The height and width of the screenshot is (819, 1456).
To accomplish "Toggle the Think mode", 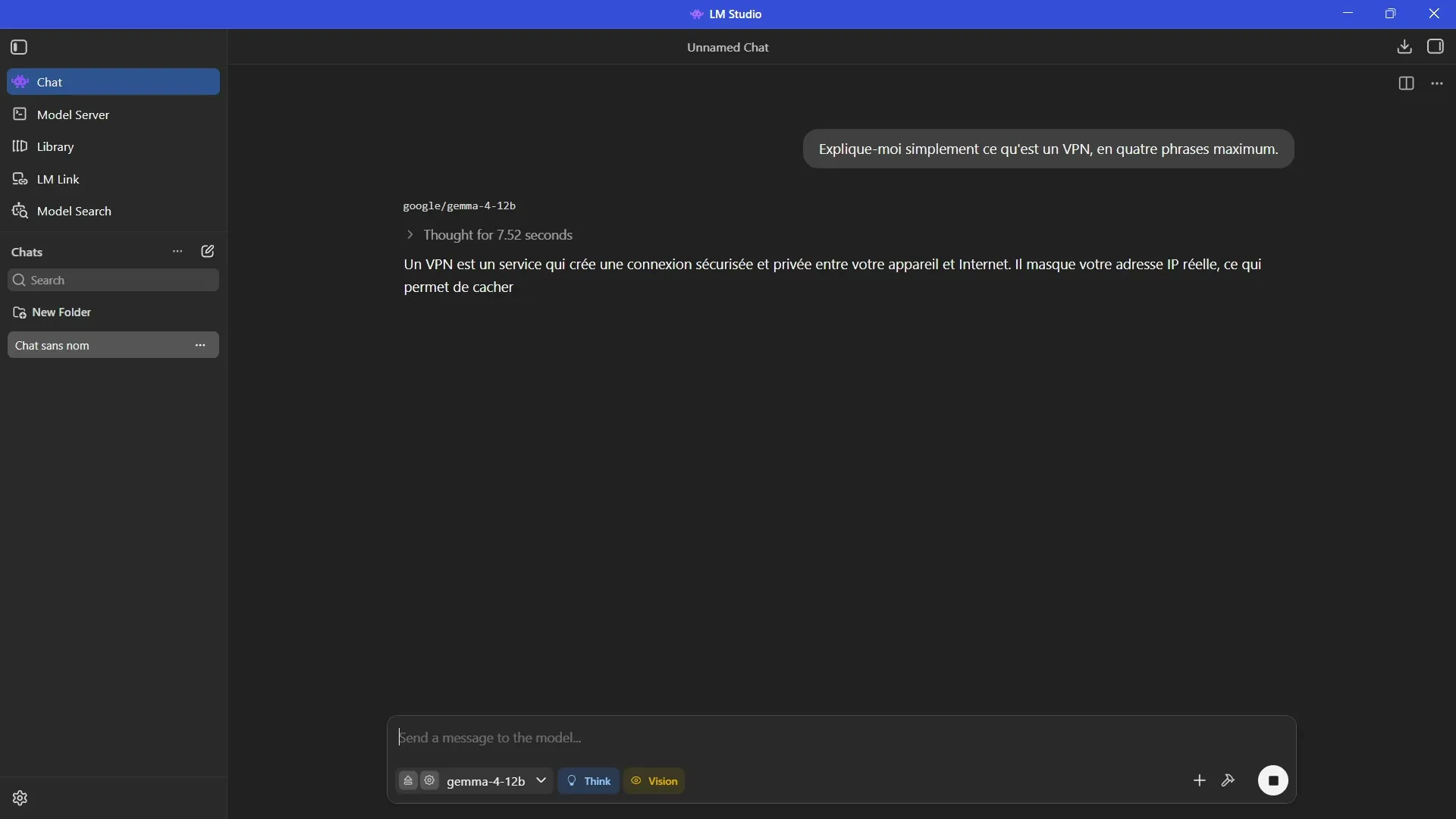I will point(588,781).
